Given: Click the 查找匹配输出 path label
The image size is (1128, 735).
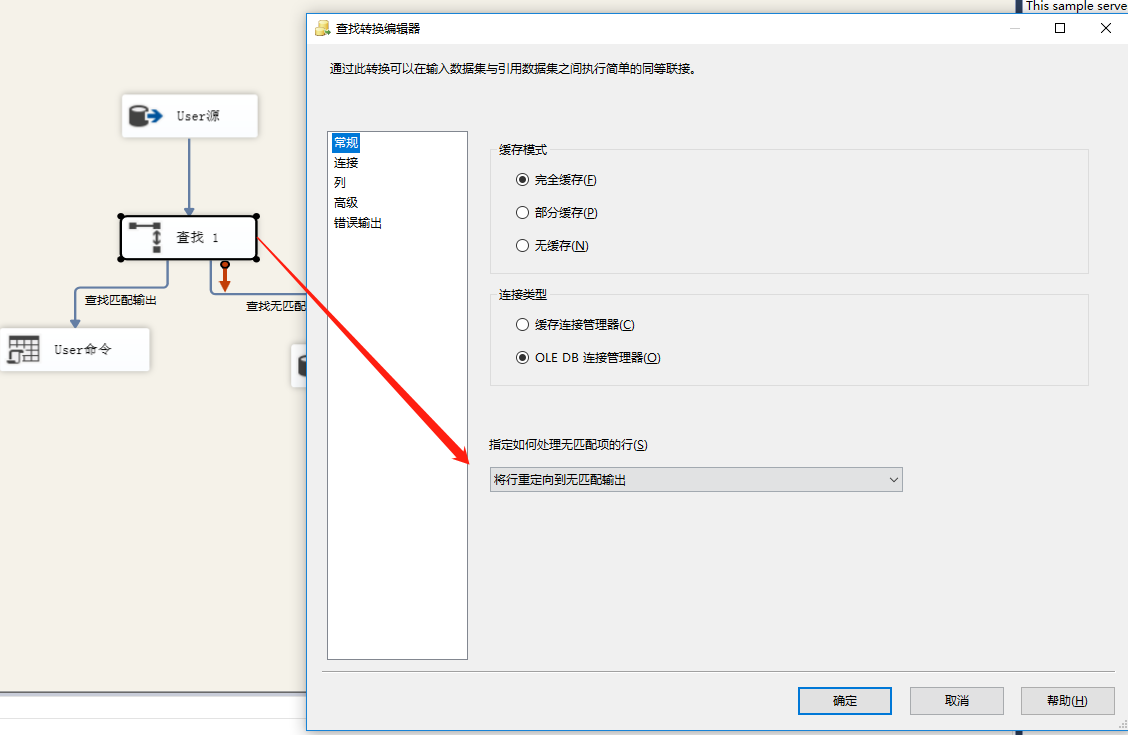Looking at the screenshot, I should (x=121, y=300).
